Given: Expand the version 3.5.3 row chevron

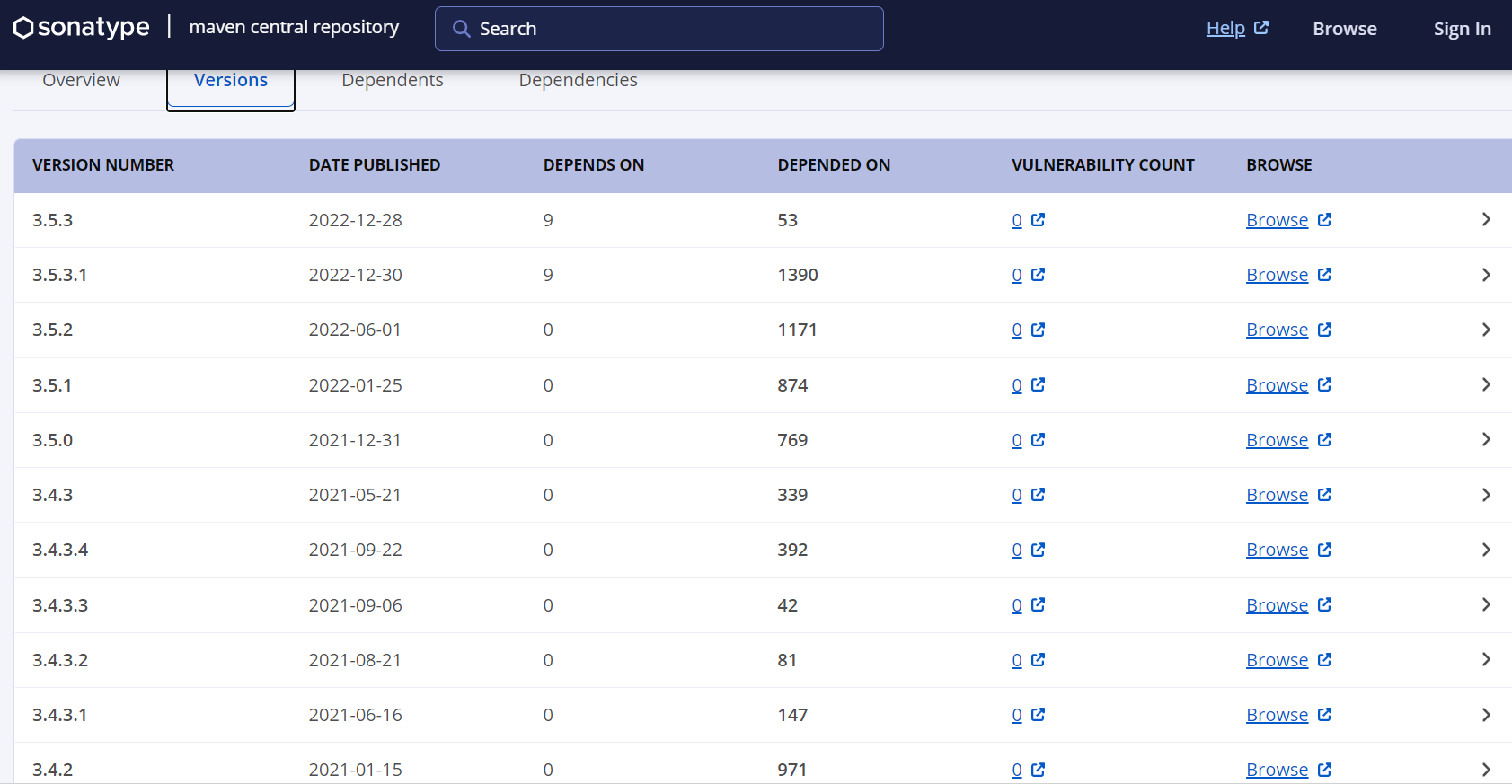Looking at the screenshot, I should pyautogui.click(x=1486, y=220).
